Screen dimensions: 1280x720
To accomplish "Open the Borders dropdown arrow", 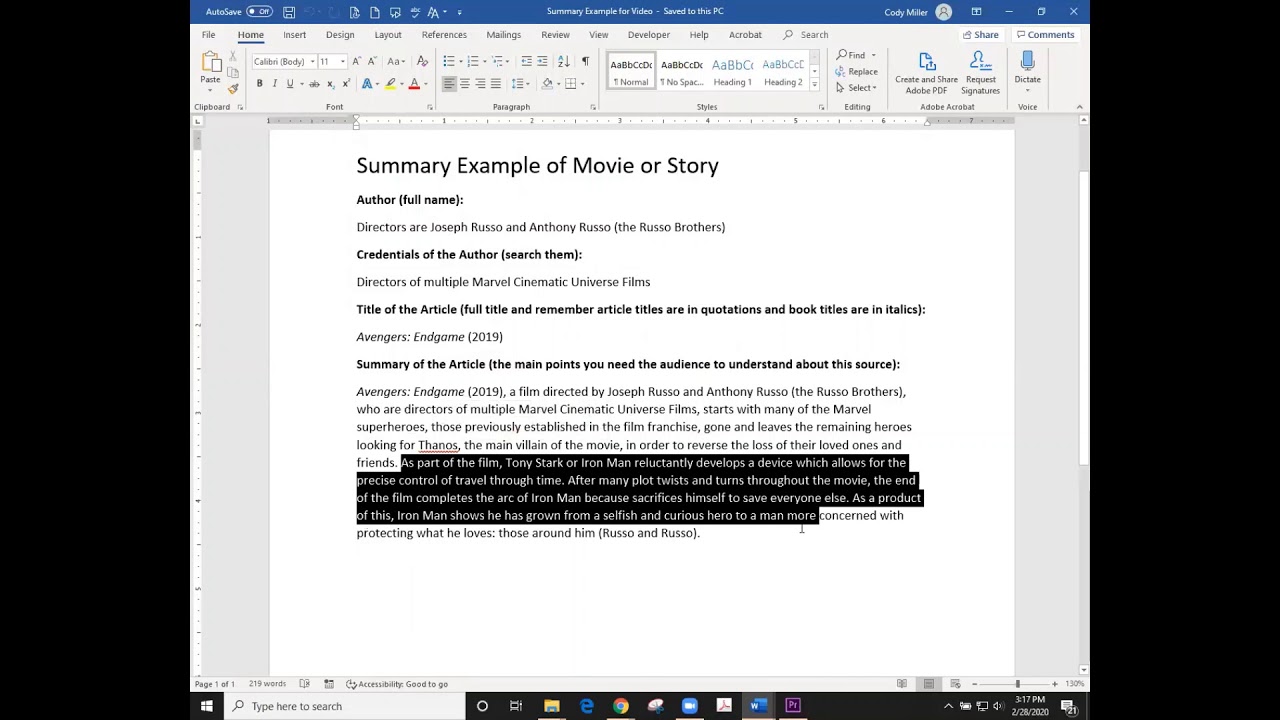I will click(x=583, y=84).
